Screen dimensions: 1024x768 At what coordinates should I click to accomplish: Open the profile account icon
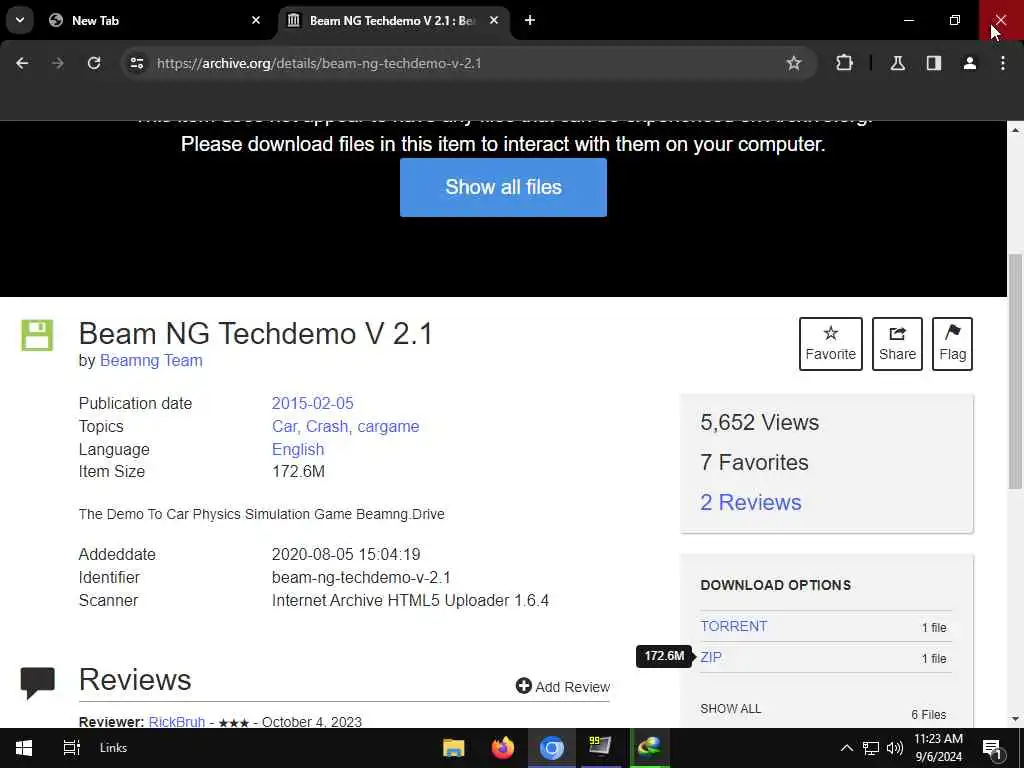[970, 63]
